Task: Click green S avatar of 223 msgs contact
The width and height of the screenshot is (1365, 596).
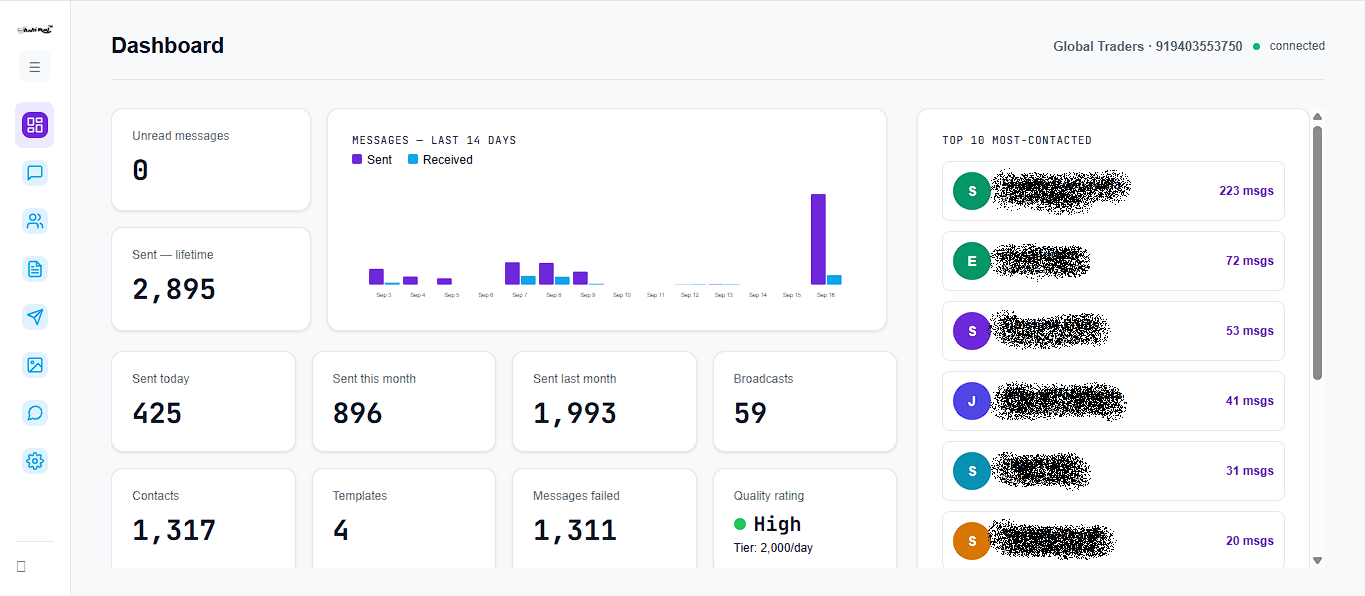Action: click(x=971, y=191)
